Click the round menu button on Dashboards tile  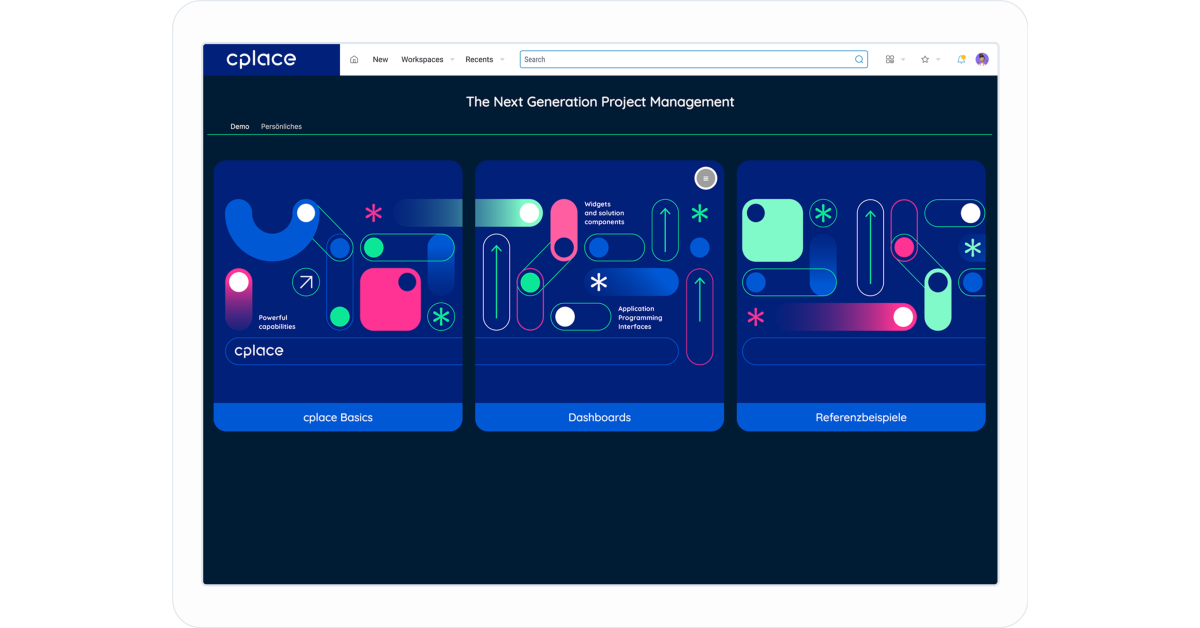tap(706, 179)
